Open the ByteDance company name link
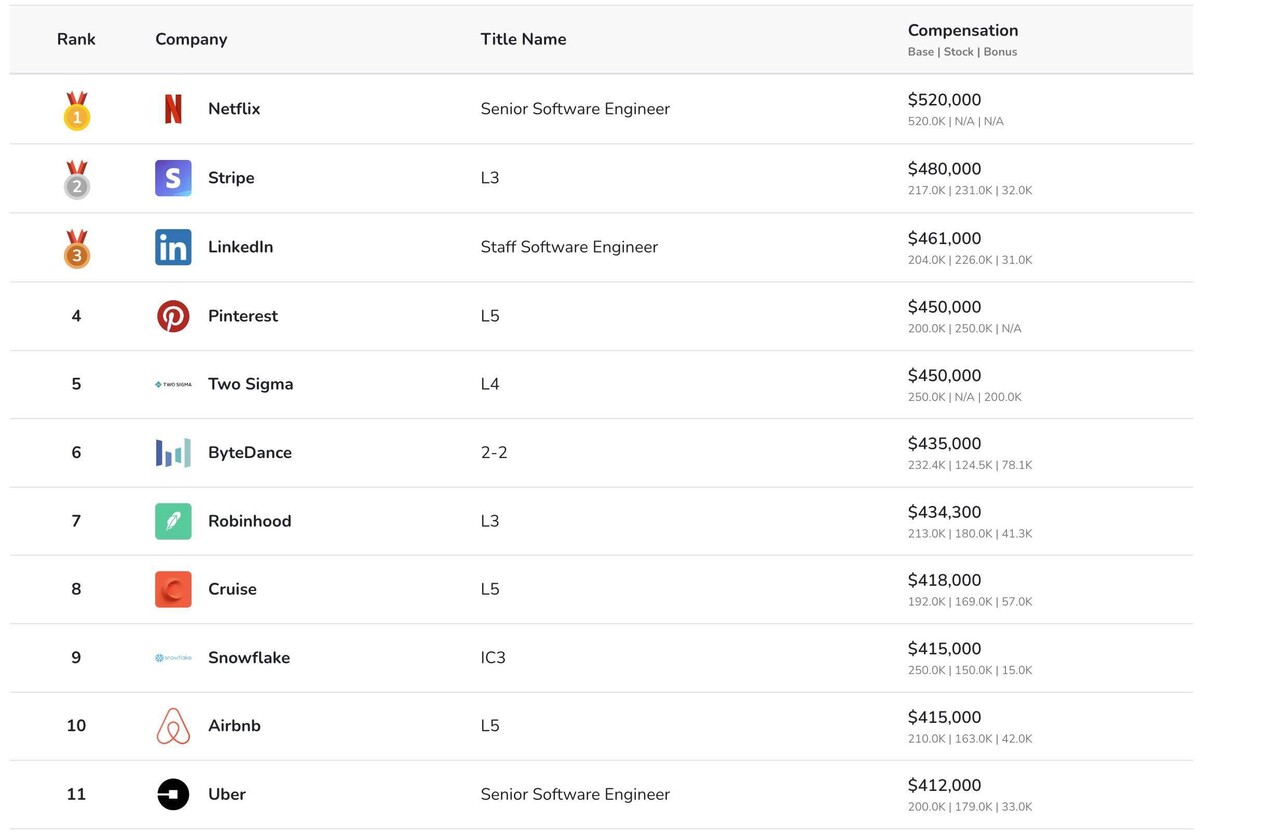This screenshot has height=833, width=1280. tap(250, 453)
